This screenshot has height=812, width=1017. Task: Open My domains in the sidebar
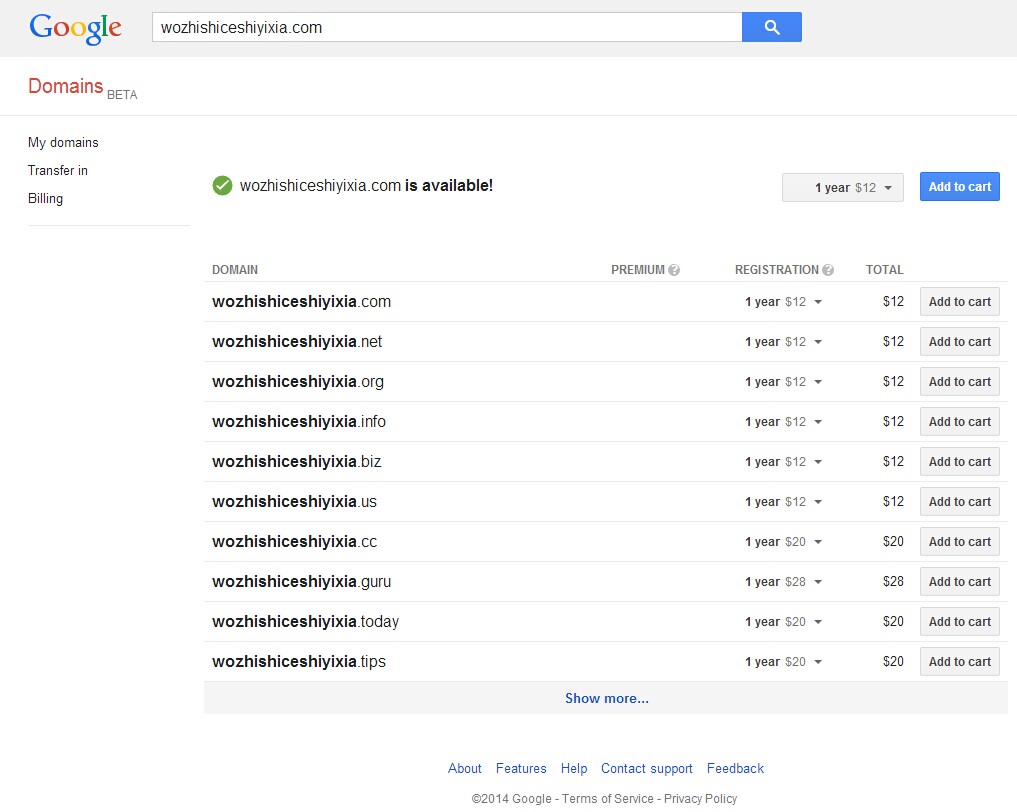click(63, 143)
